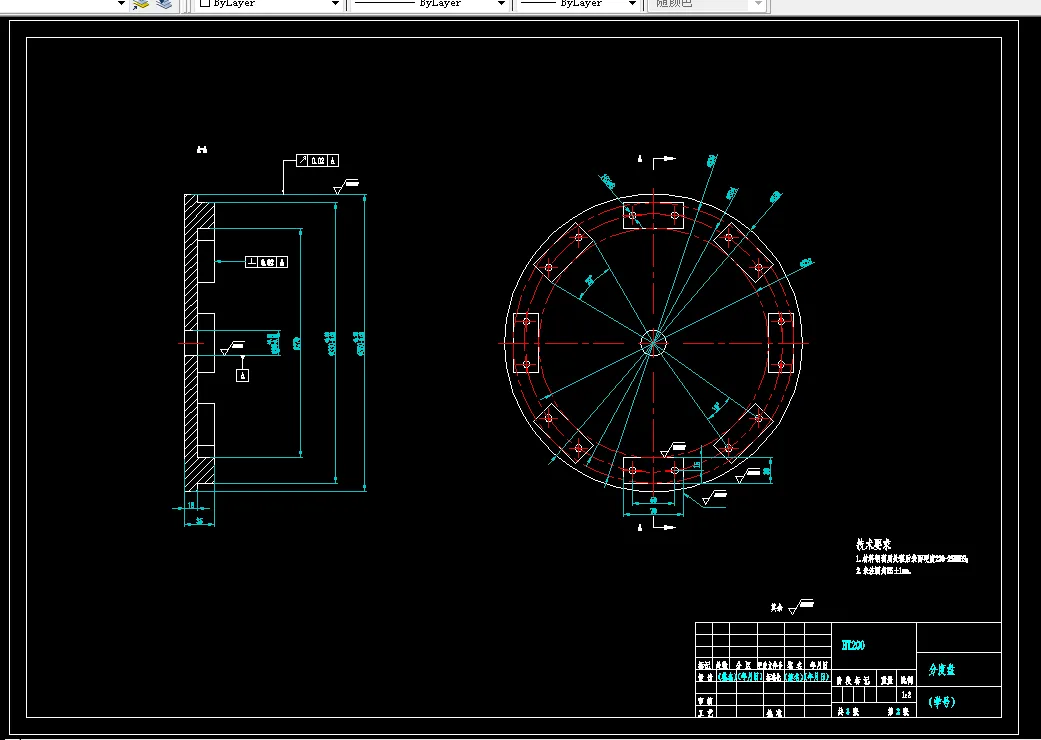
Task: Select the dimension value 35
Action: [199, 522]
